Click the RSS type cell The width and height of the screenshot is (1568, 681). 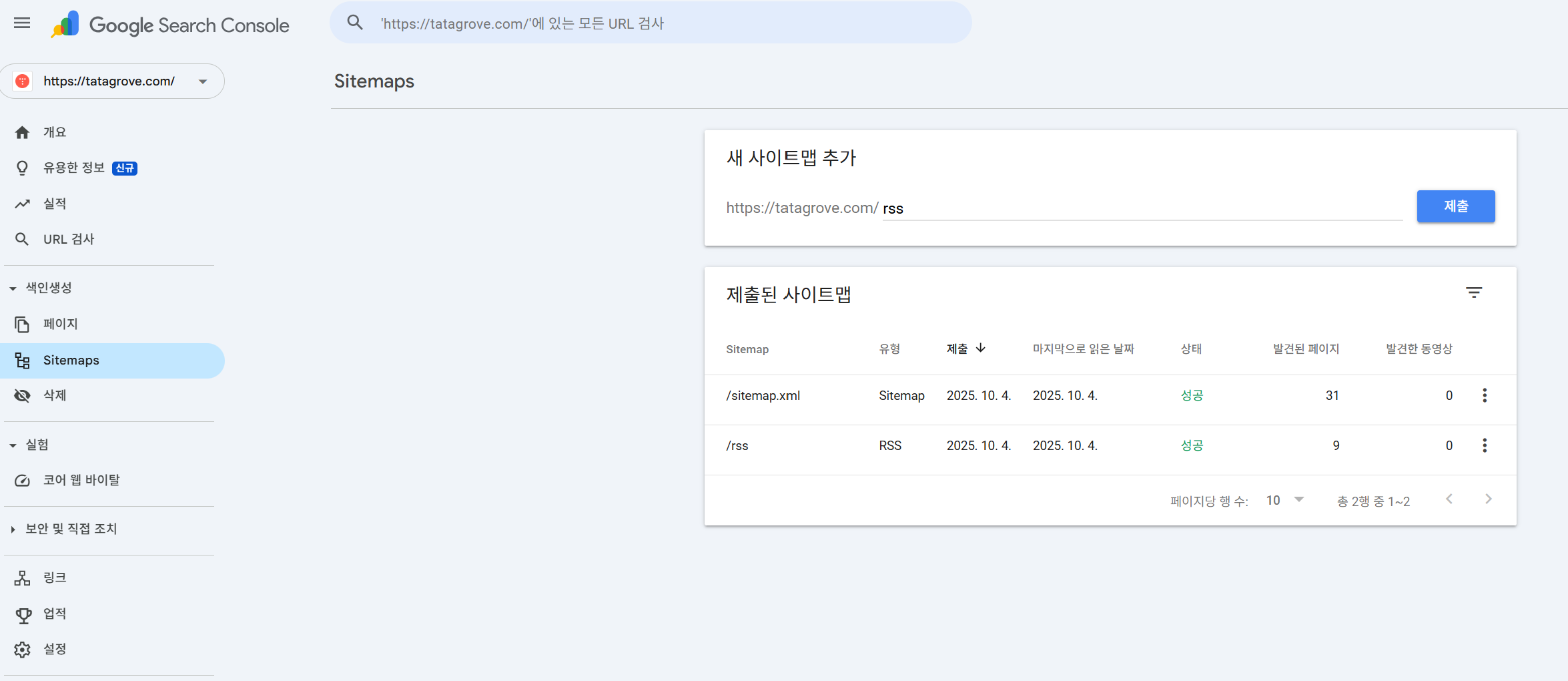pos(889,445)
